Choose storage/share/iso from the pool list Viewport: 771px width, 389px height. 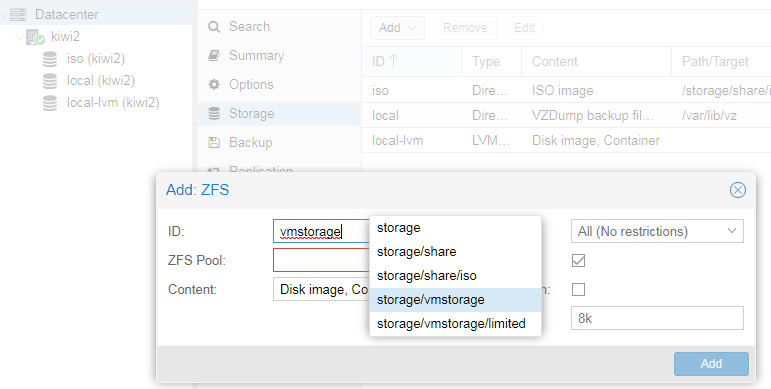point(455,276)
